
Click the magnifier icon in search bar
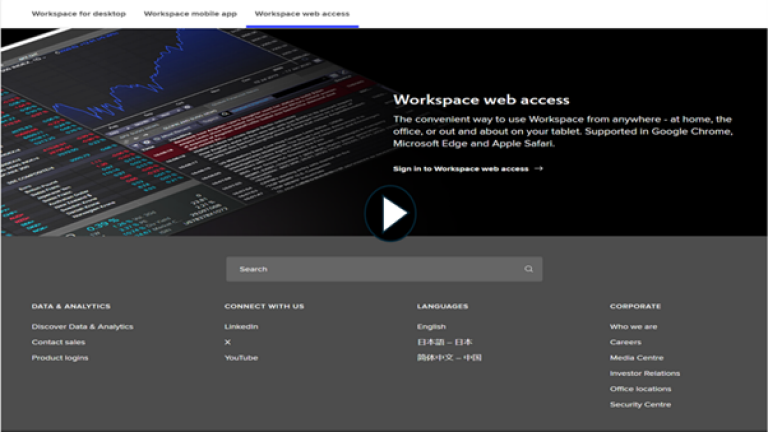point(528,269)
